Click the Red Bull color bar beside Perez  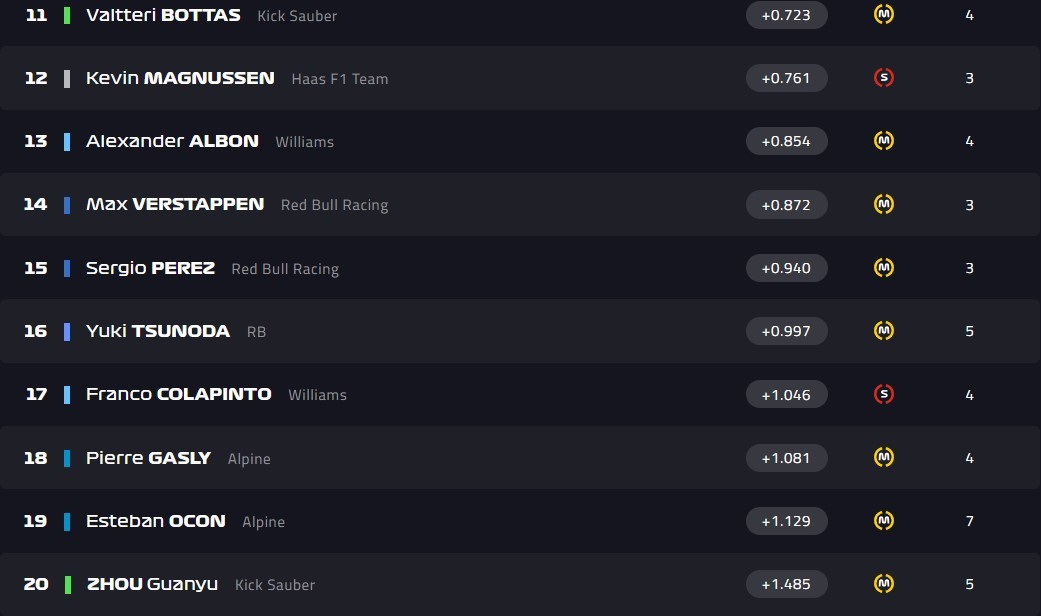[67, 268]
